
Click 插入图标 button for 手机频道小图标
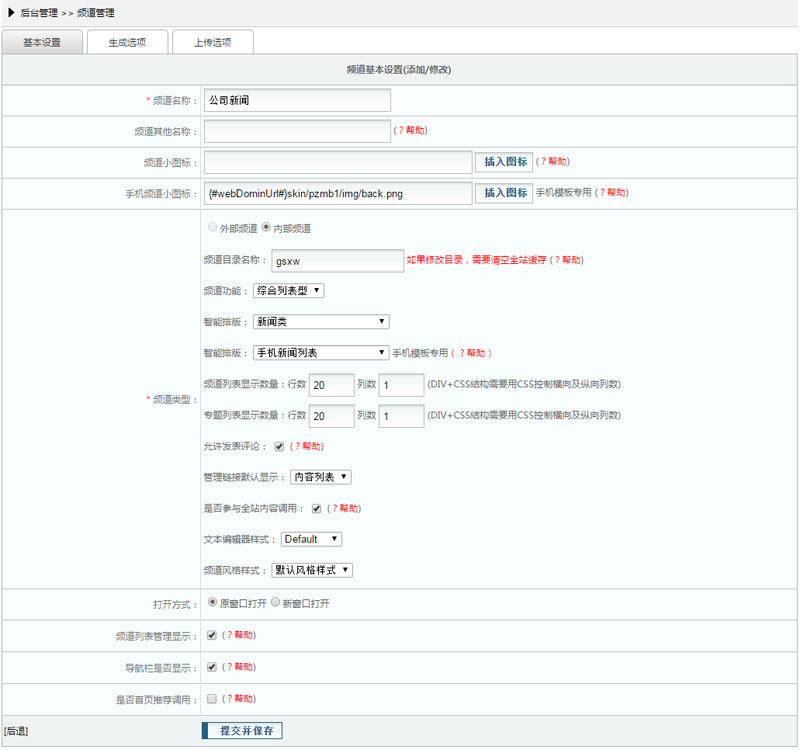[503, 193]
